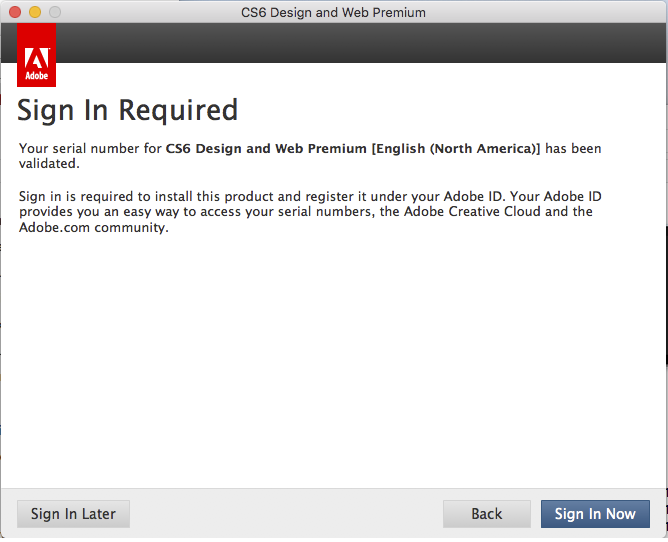The height and width of the screenshot is (542, 668).
Task: Click the grayed-out zoom window button
Action: click(x=55, y=12)
